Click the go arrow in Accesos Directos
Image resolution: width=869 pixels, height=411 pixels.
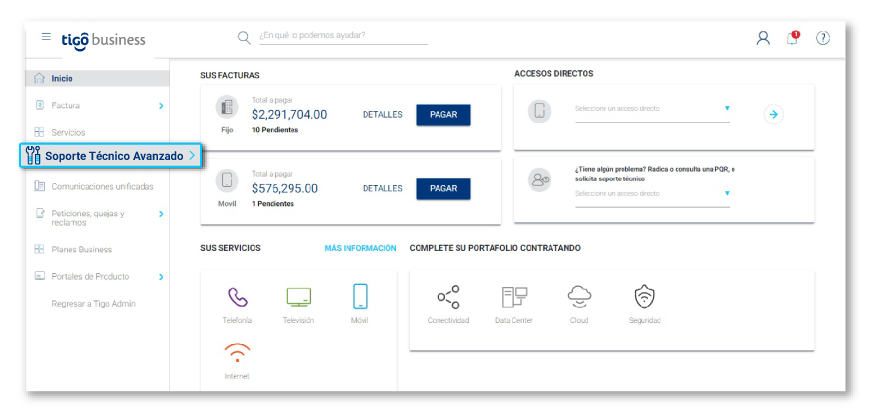pos(774,115)
